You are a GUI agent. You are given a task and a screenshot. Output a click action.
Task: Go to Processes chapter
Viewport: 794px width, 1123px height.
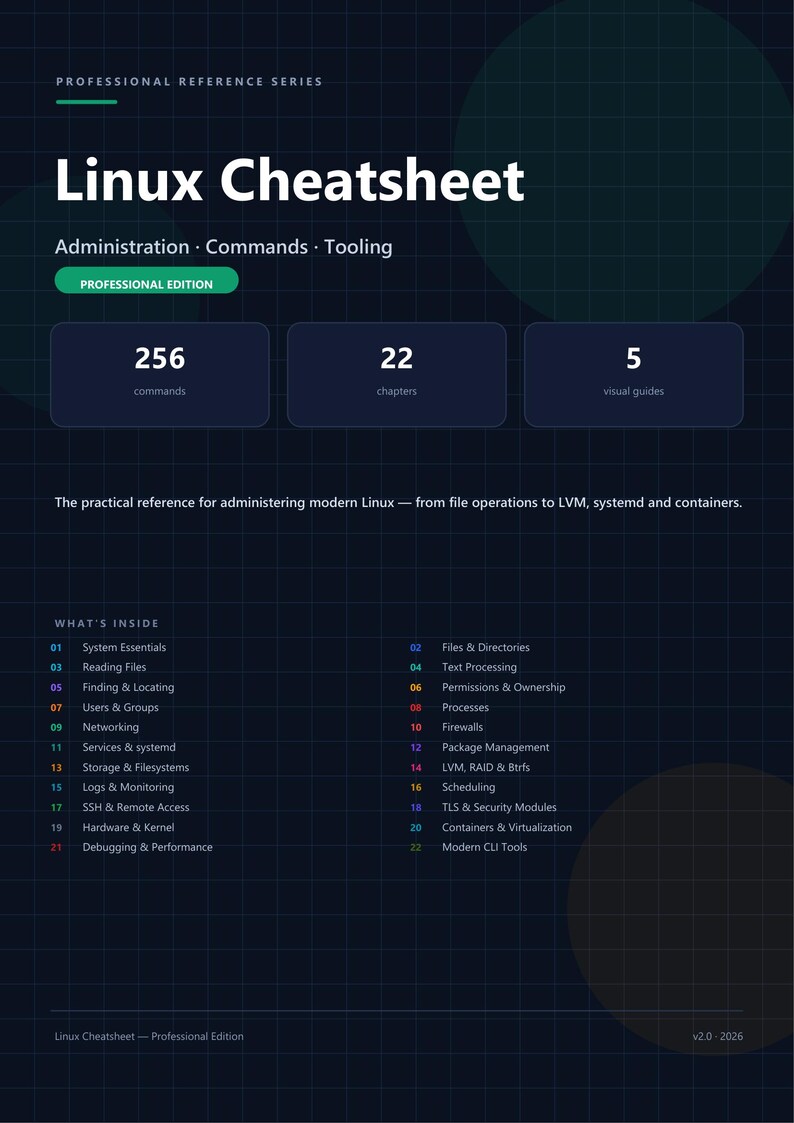coord(465,708)
